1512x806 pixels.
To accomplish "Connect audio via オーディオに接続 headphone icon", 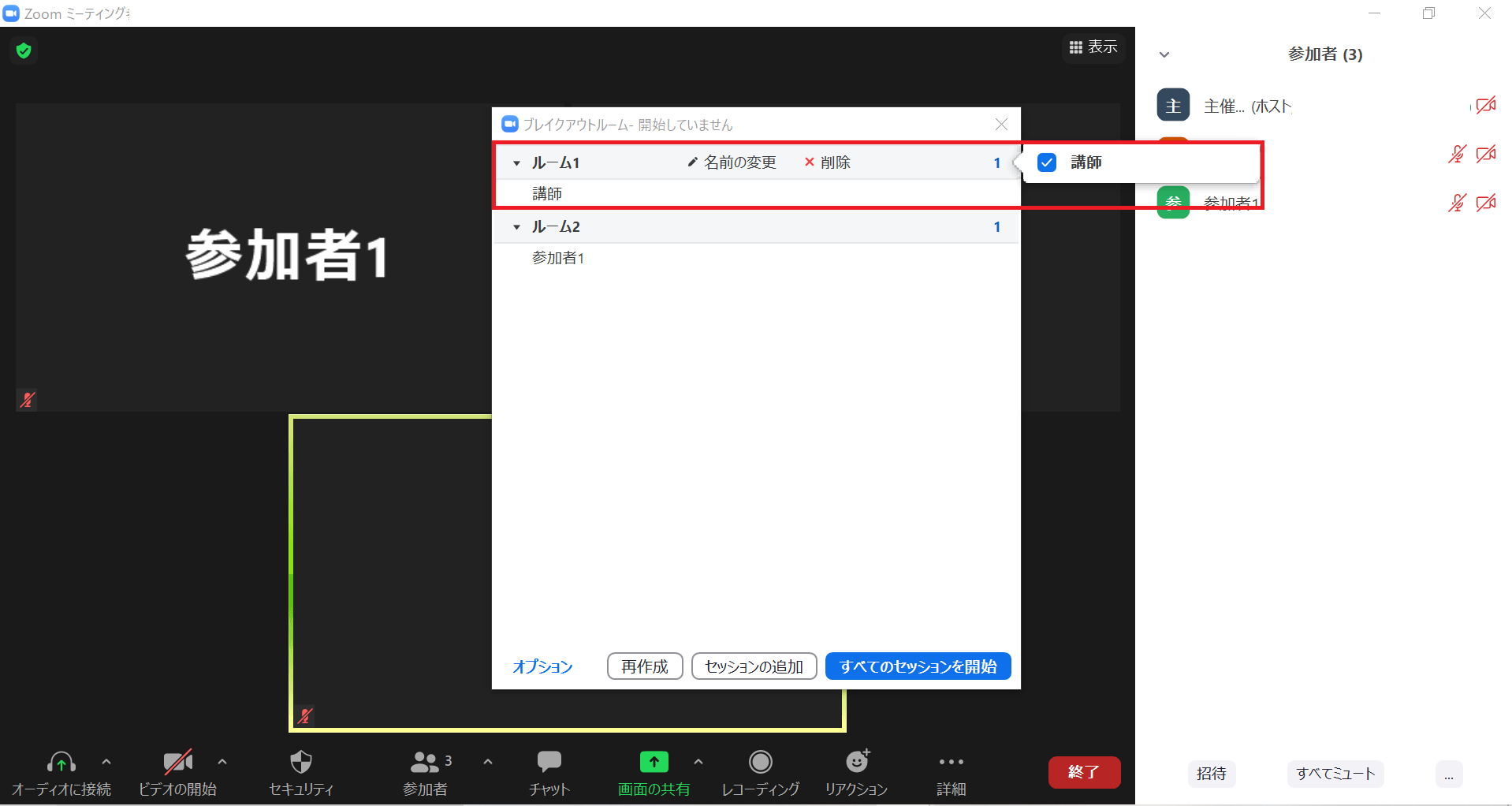I will click(x=61, y=763).
